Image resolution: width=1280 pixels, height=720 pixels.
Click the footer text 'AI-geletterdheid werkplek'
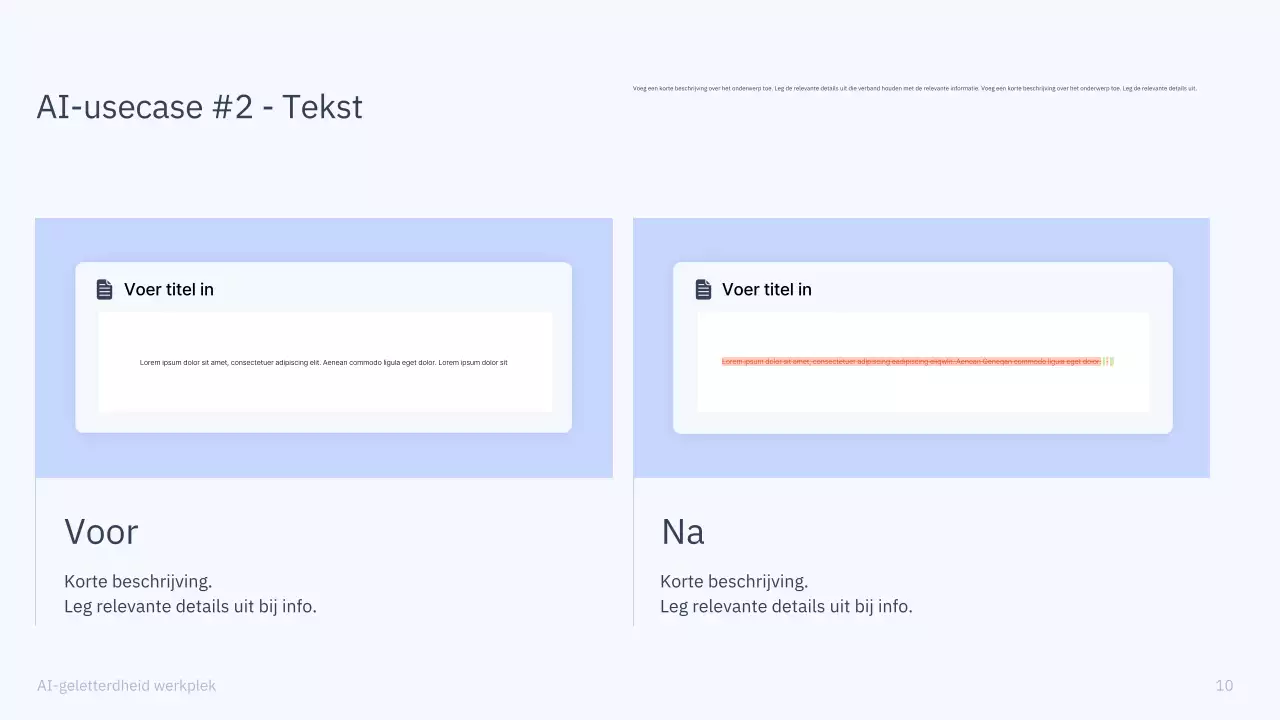point(126,685)
